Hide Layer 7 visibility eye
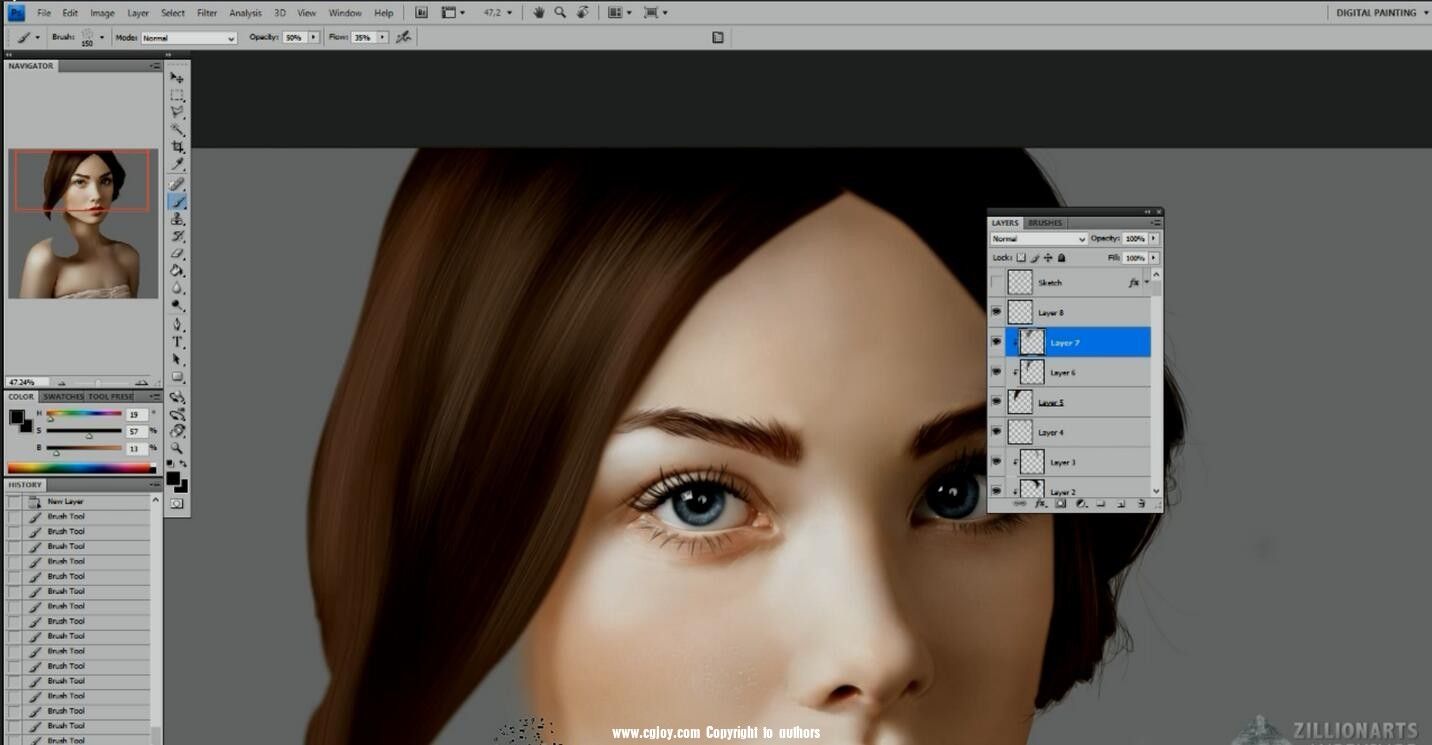The height and width of the screenshot is (745, 1432). pyautogui.click(x=996, y=342)
